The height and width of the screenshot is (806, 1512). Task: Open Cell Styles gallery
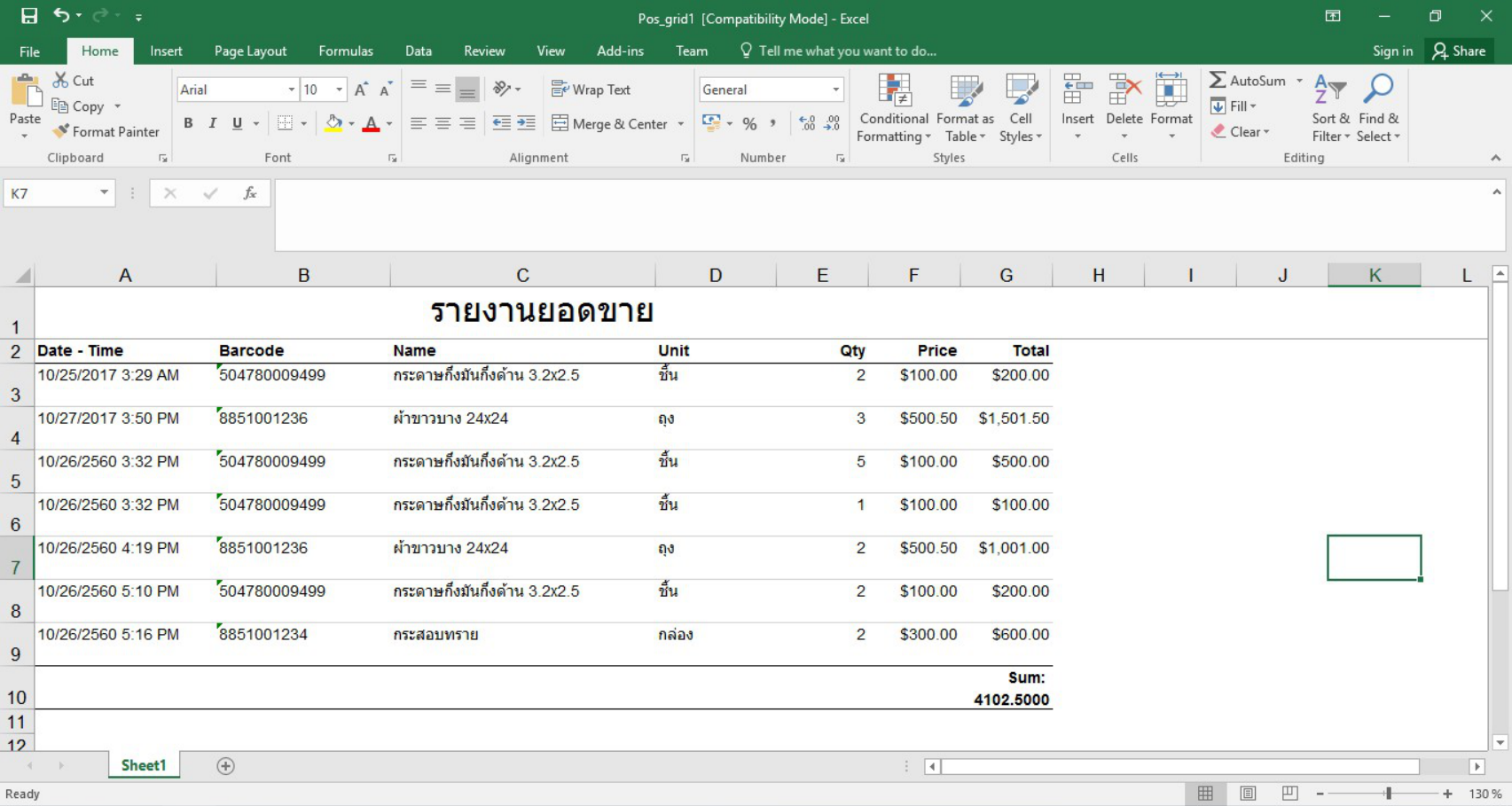tap(1021, 108)
